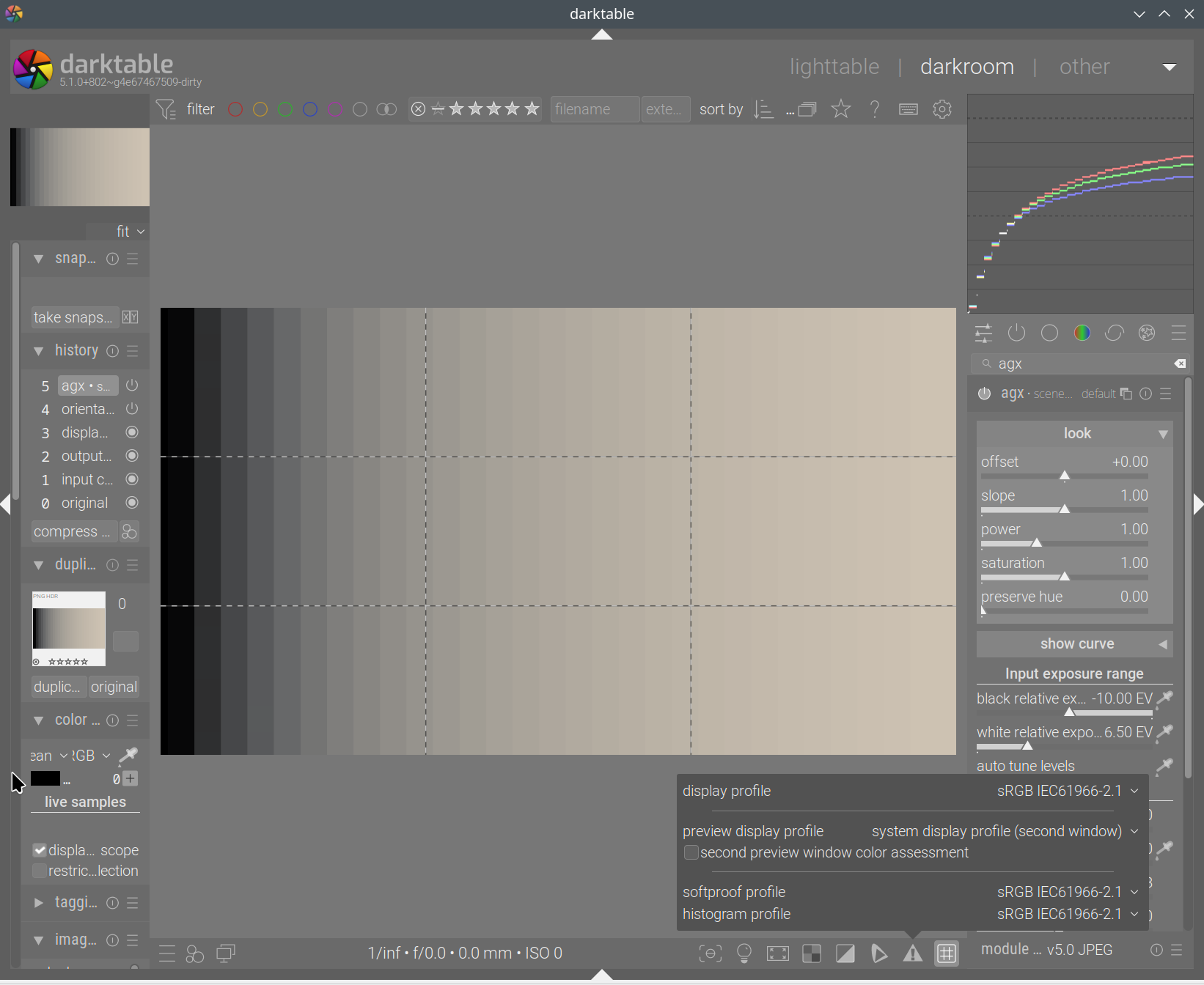This screenshot has height=985, width=1204.
Task: Click the compress history stack button
Action: (72, 532)
